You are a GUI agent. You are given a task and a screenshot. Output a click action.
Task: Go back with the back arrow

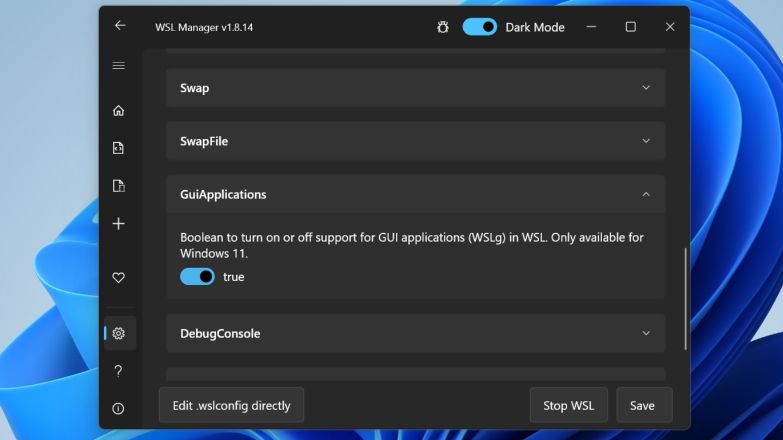click(x=120, y=25)
